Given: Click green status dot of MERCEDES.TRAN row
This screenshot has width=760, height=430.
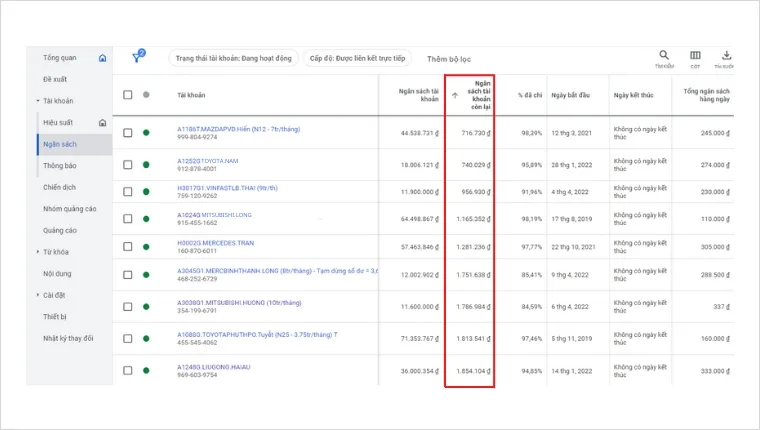Looking at the screenshot, I should pos(146,247).
